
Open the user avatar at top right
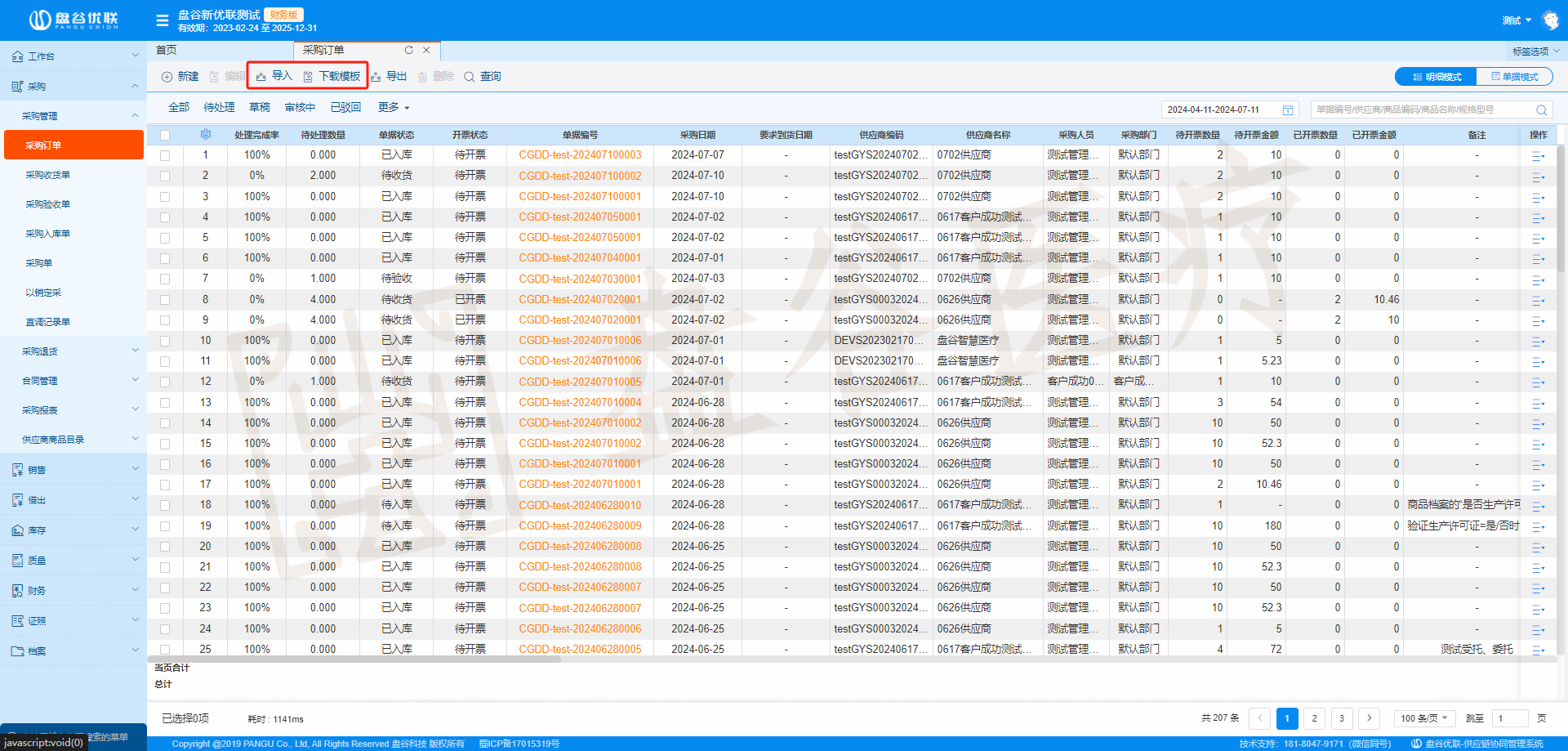coord(1549,20)
